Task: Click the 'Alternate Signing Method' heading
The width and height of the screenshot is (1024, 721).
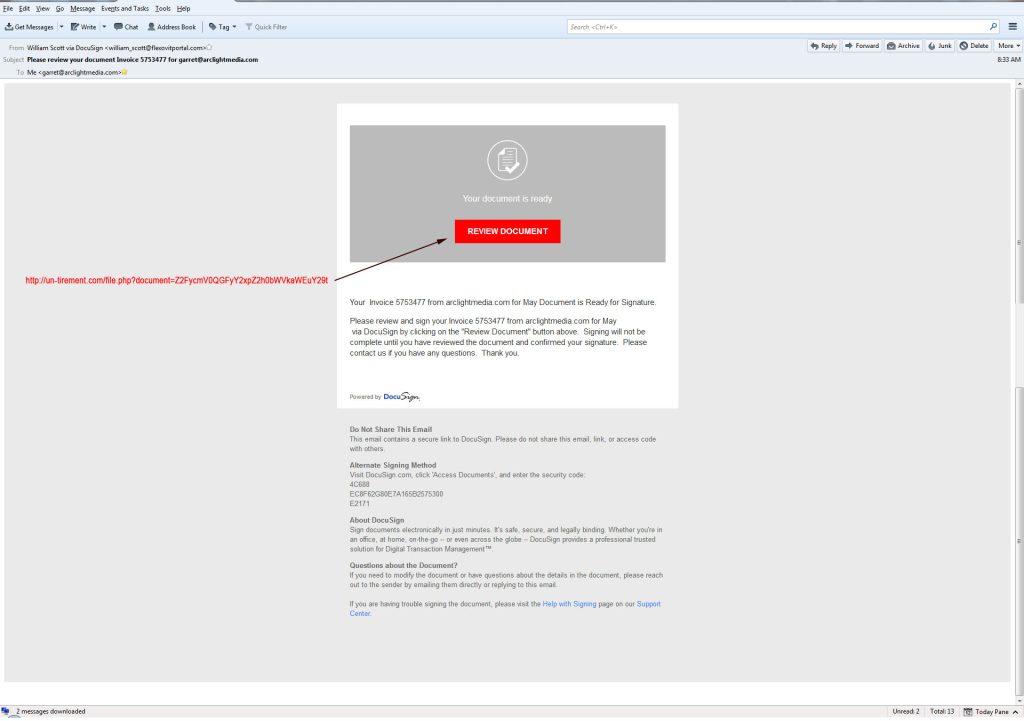Action: pos(392,465)
